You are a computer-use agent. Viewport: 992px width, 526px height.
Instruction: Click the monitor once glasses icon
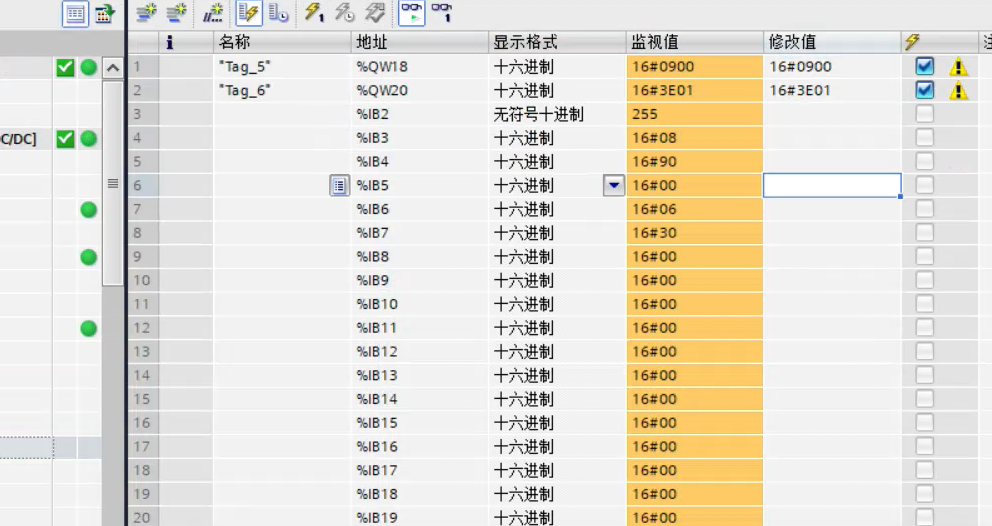[441, 13]
